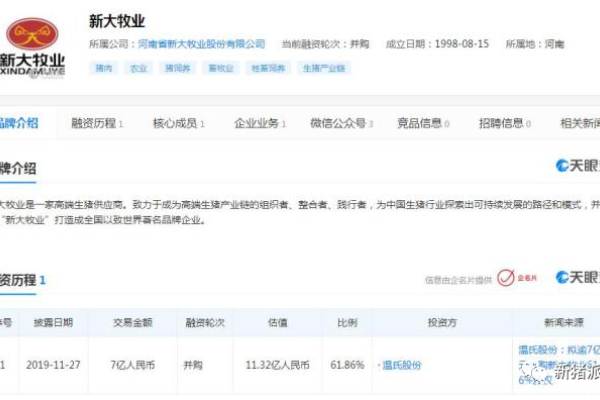
Task: Go to the 微信公众号 tab
Action: tap(341, 123)
